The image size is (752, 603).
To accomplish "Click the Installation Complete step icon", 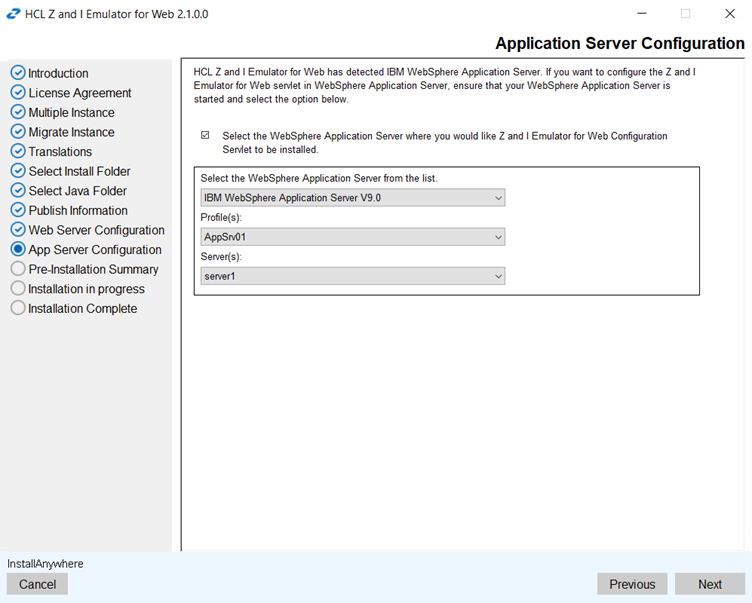I will point(18,308).
